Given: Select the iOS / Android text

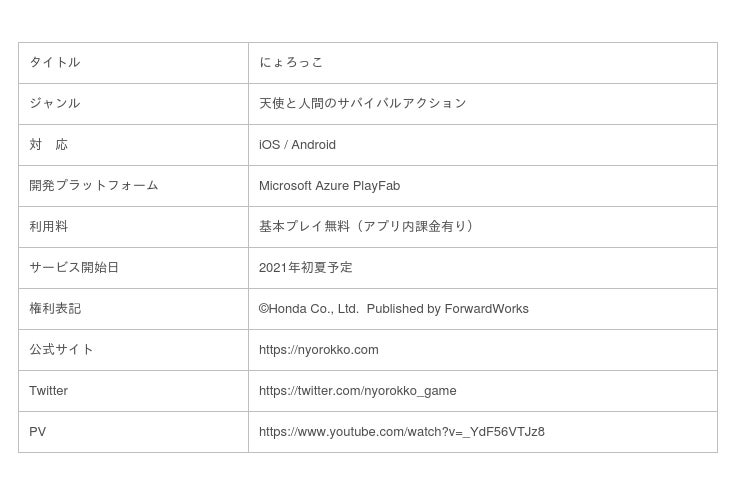Looking at the screenshot, I should (297, 145).
